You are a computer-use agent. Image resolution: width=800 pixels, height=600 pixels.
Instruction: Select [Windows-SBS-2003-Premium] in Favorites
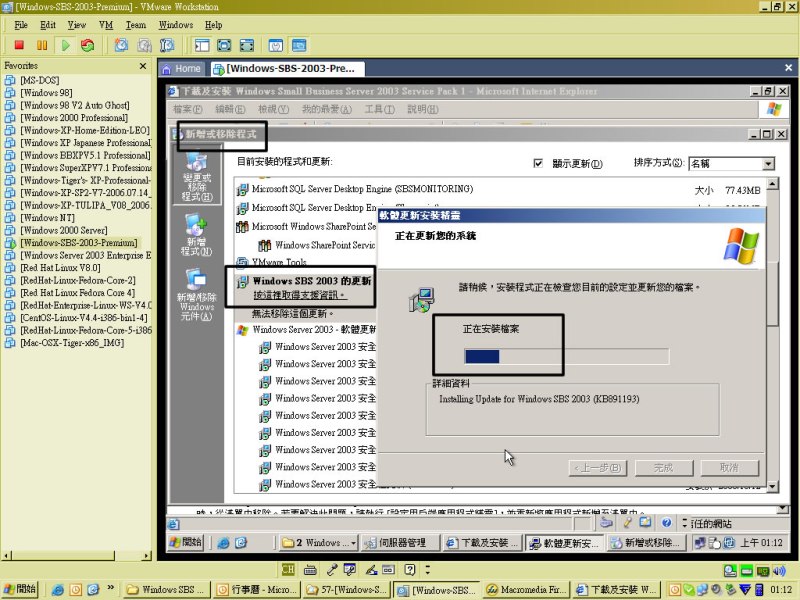pyautogui.click(x=79, y=243)
